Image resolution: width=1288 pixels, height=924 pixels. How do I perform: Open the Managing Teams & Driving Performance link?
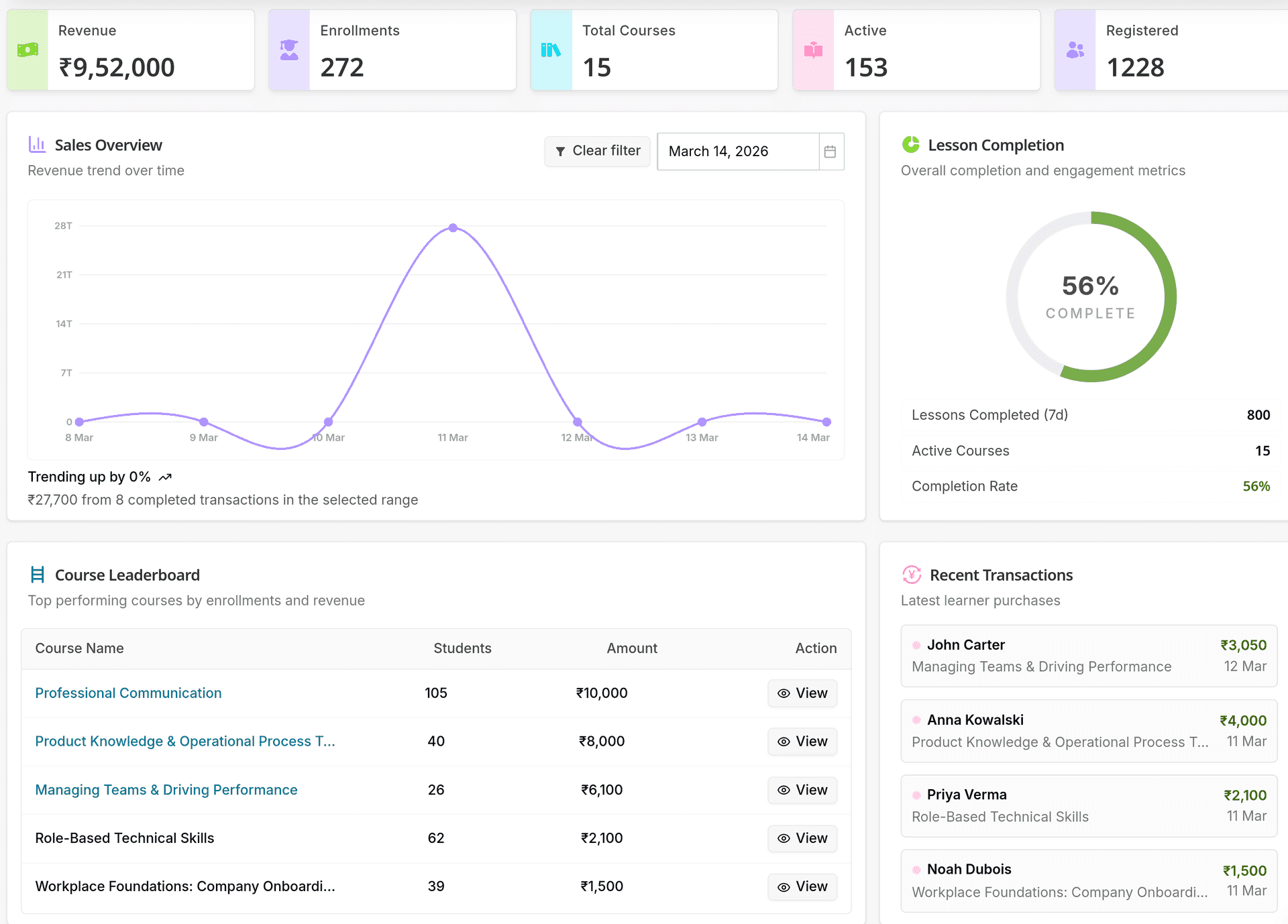pyautogui.click(x=166, y=789)
